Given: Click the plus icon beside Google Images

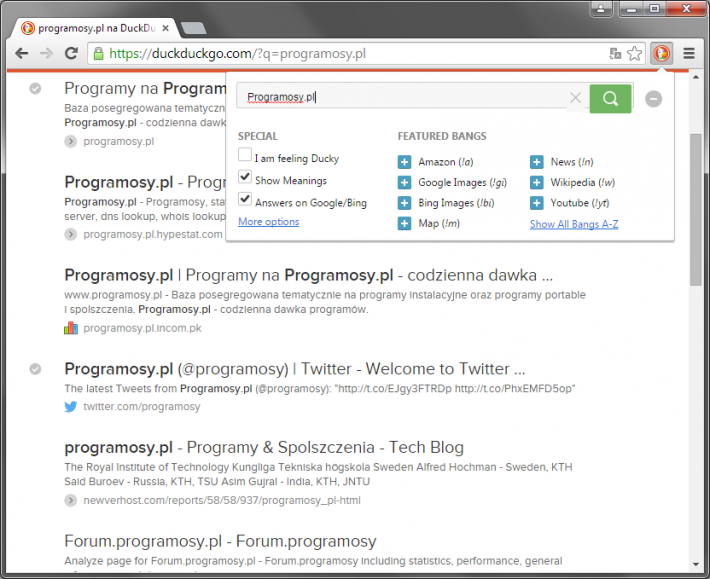Looking at the screenshot, I should [x=404, y=182].
